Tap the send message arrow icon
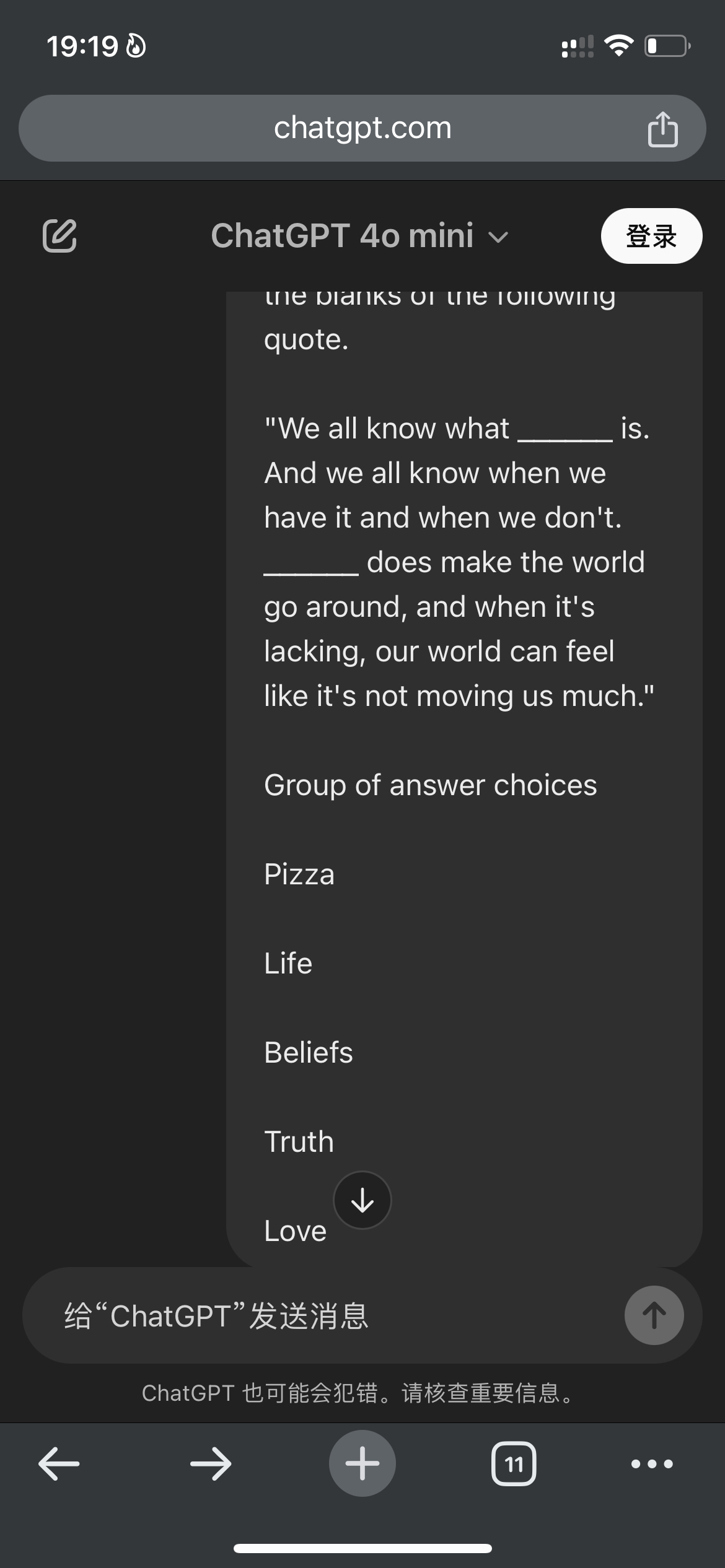Image resolution: width=725 pixels, height=1568 pixels. click(x=654, y=1315)
